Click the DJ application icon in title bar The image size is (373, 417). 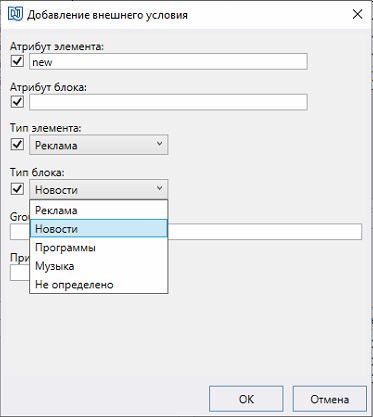tap(15, 14)
